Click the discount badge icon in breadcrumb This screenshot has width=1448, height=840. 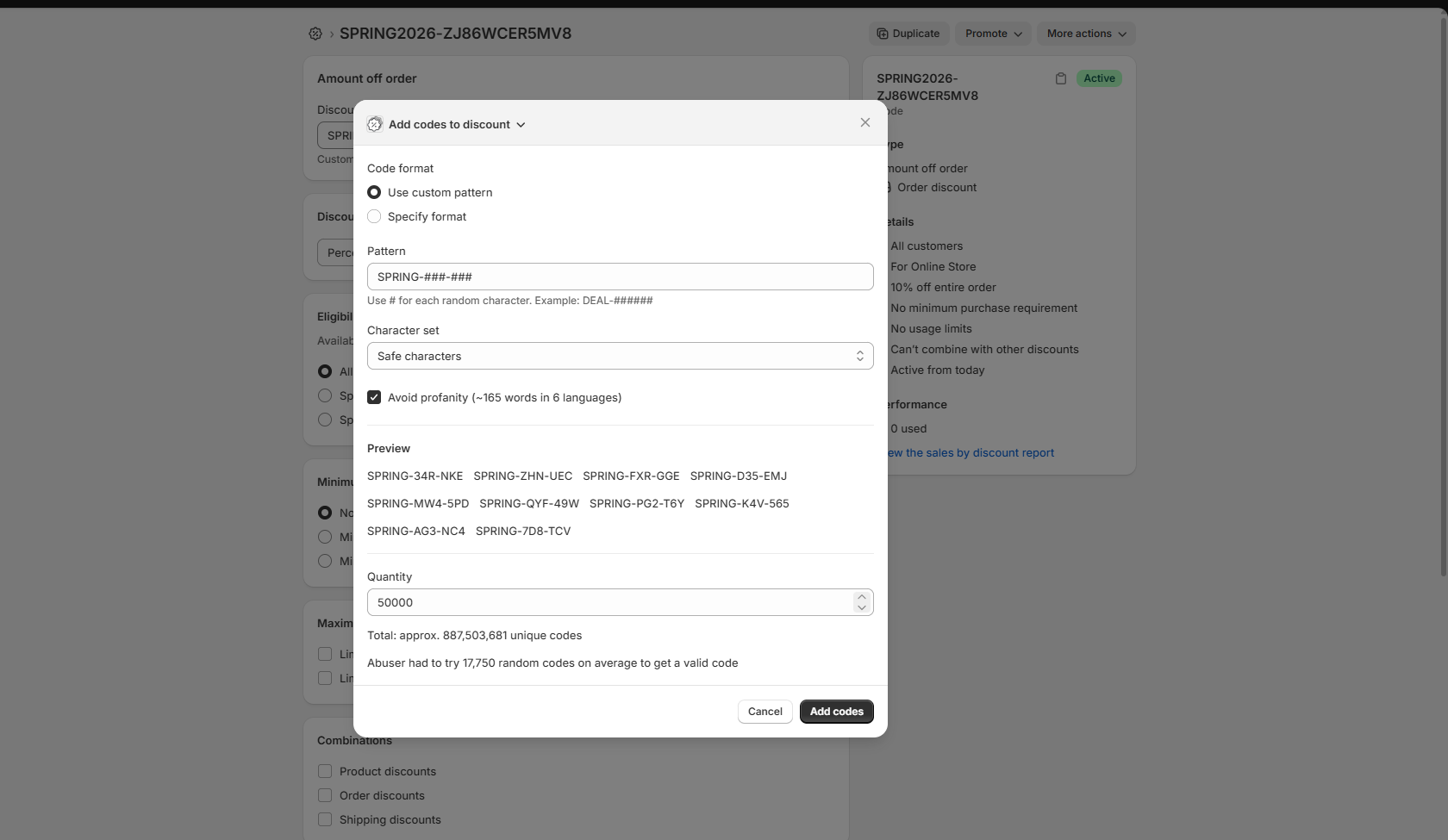315,34
